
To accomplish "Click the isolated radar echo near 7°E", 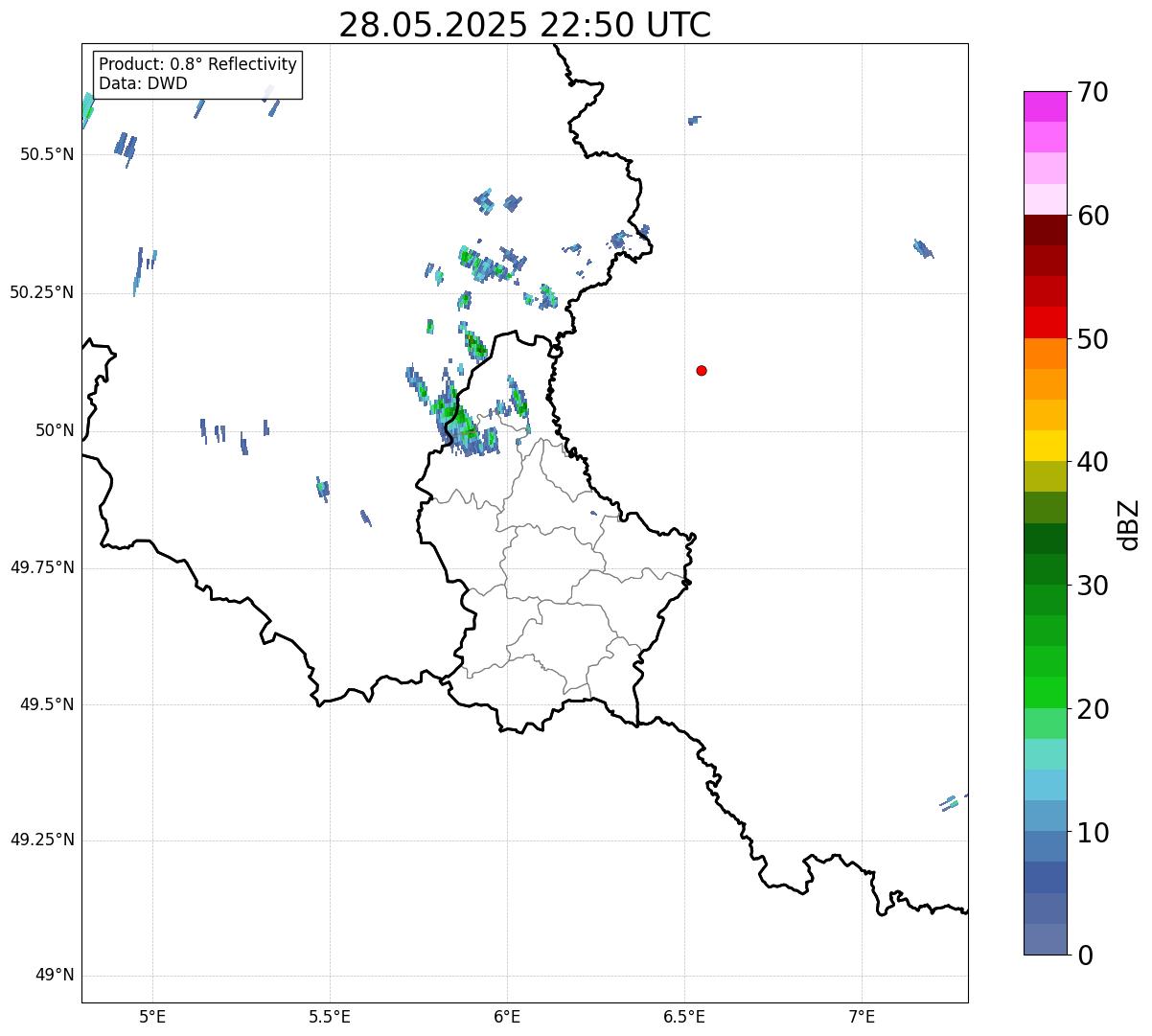I will [x=923, y=249].
